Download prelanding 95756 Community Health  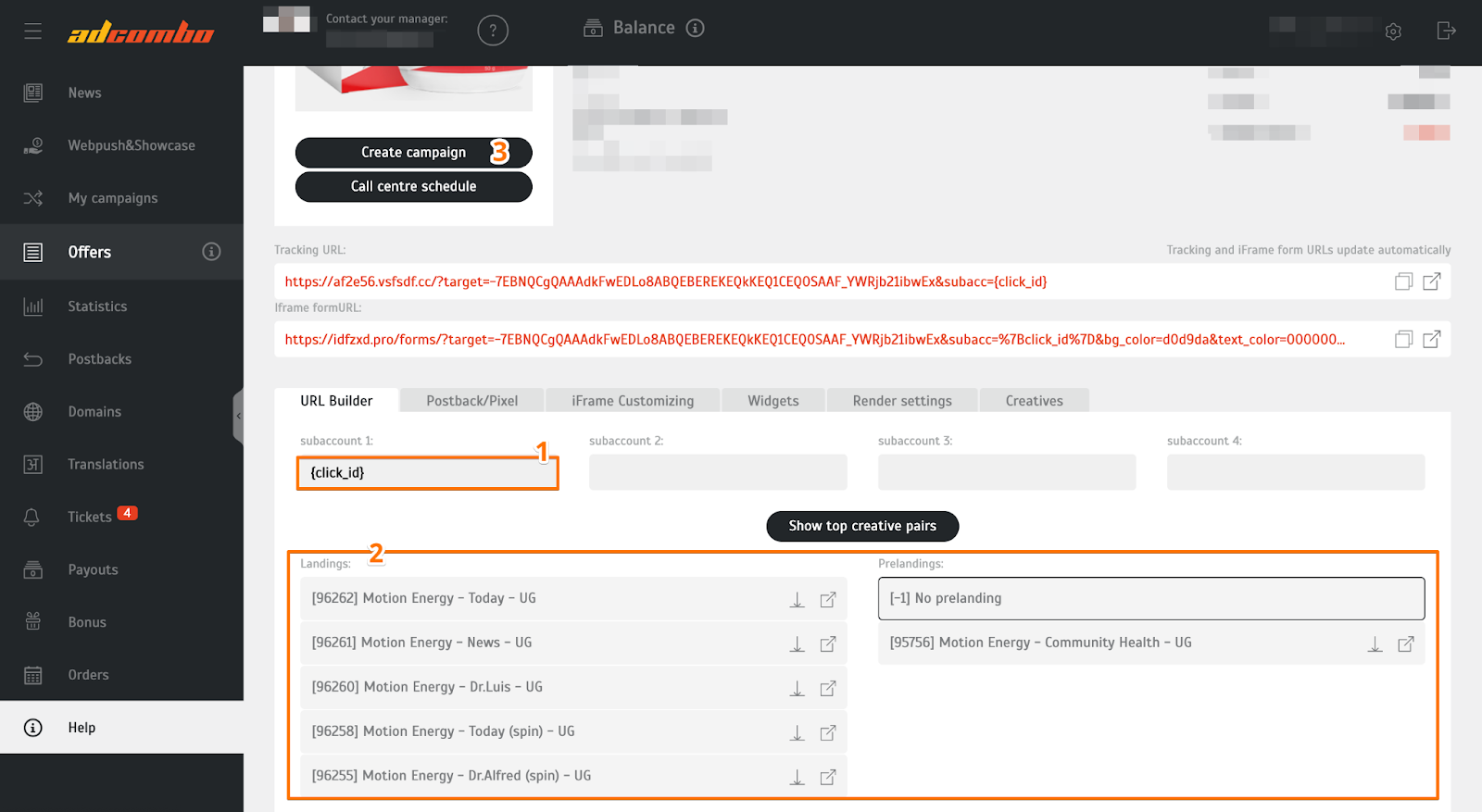click(x=1375, y=644)
